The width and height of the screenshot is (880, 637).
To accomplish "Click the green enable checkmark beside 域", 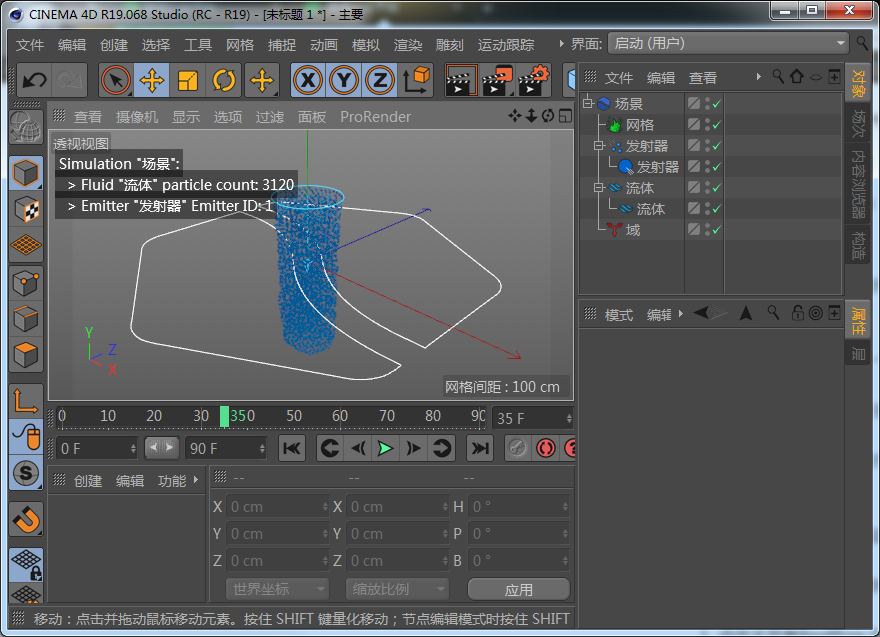I will click(x=718, y=229).
